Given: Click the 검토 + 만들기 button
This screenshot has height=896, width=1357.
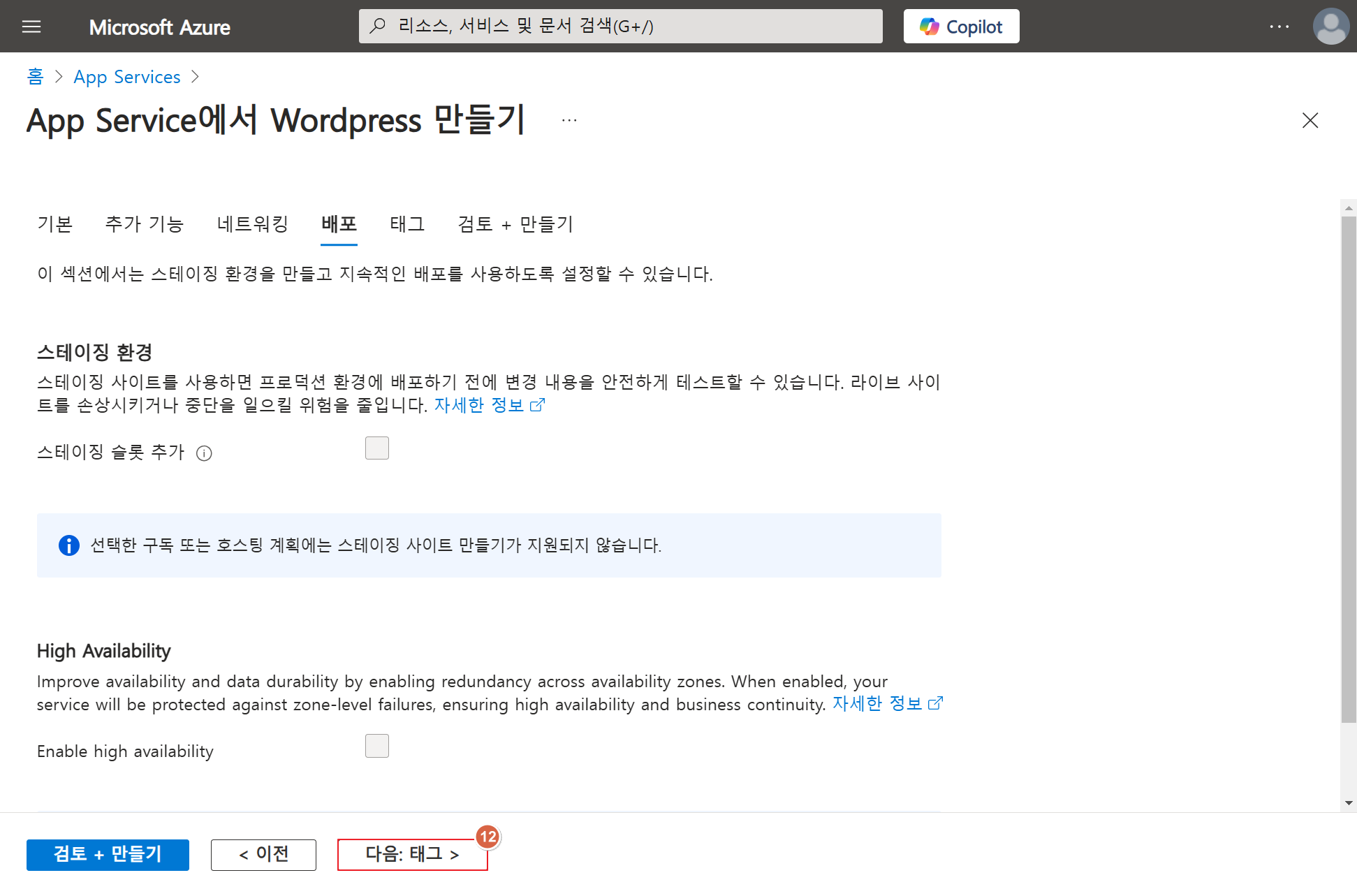Looking at the screenshot, I should coord(108,855).
